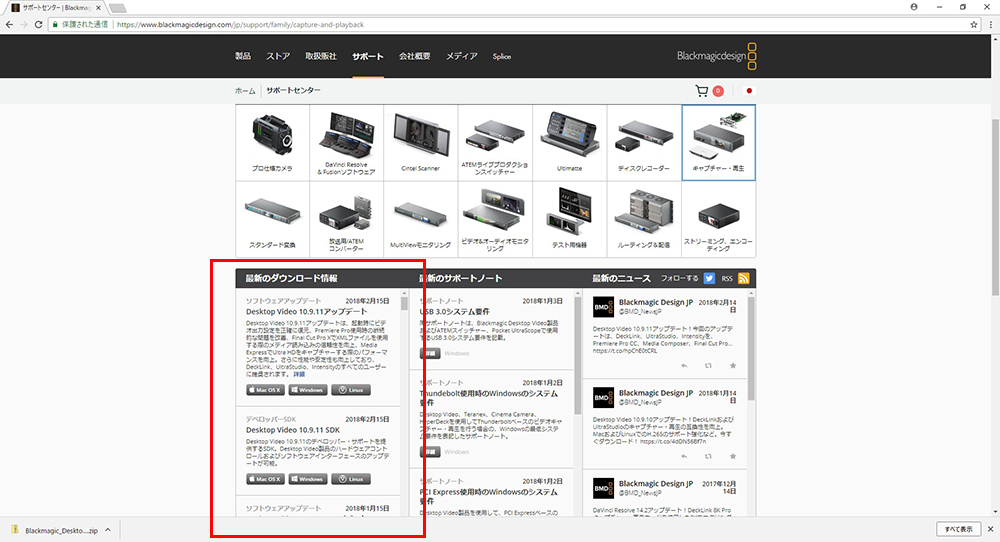Click フォローする in the news header

[x=679, y=279]
